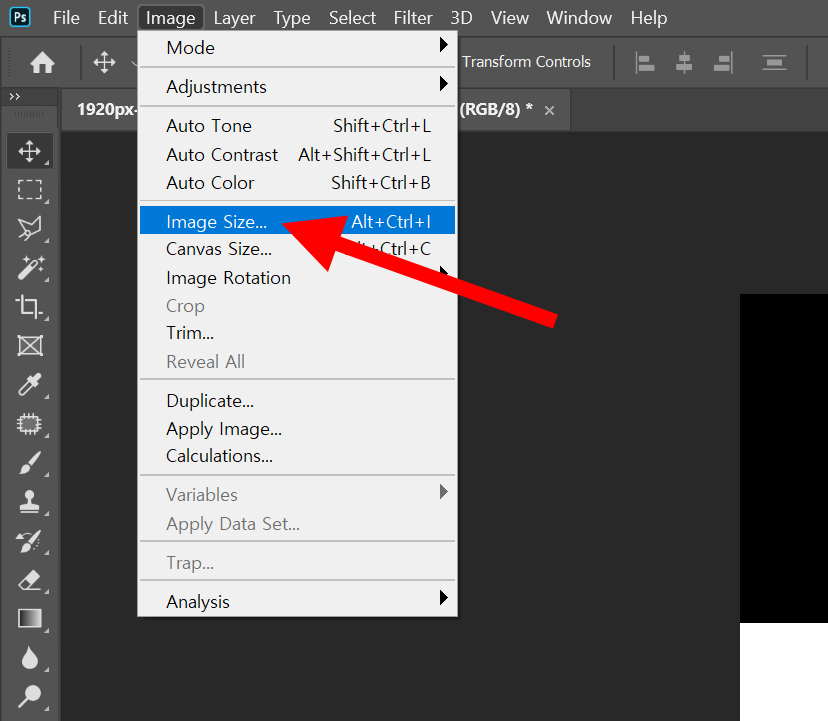Image resolution: width=828 pixels, height=721 pixels.
Task: Expand the Adjustments submenu
Action: 297,87
